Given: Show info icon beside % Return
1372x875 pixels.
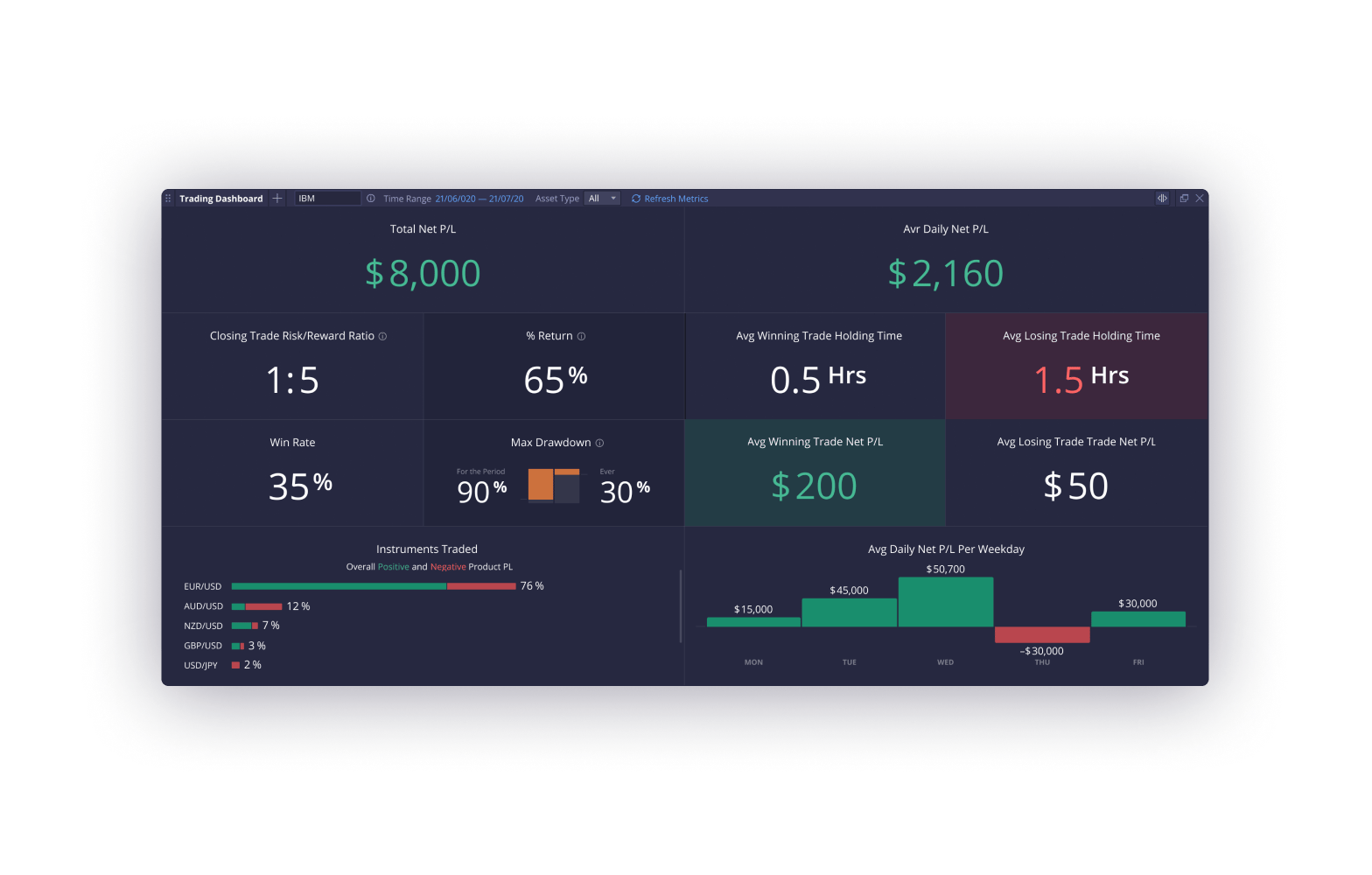Looking at the screenshot, I should pyautogui.click(x=581, y=336).
